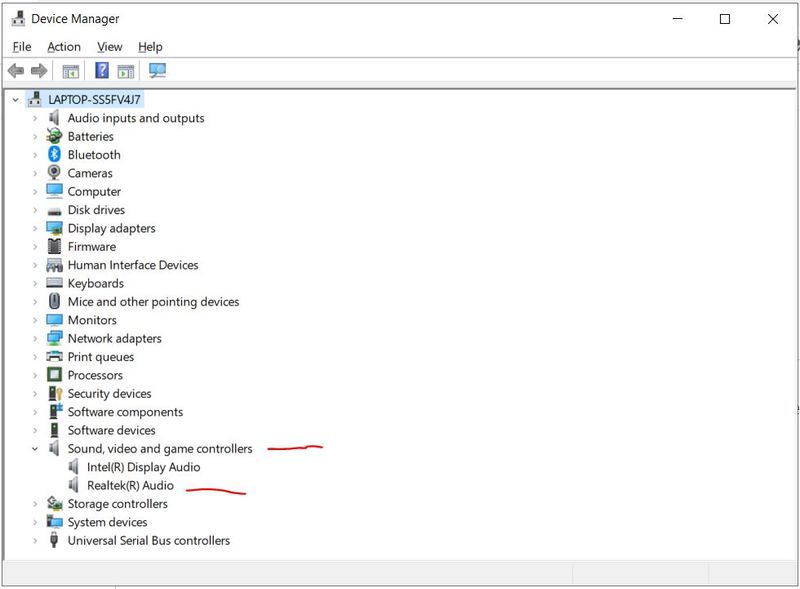Select the Keyboards label
Image resolution: width=800 pixels, height=589 pixels.
tap(95, 283)
